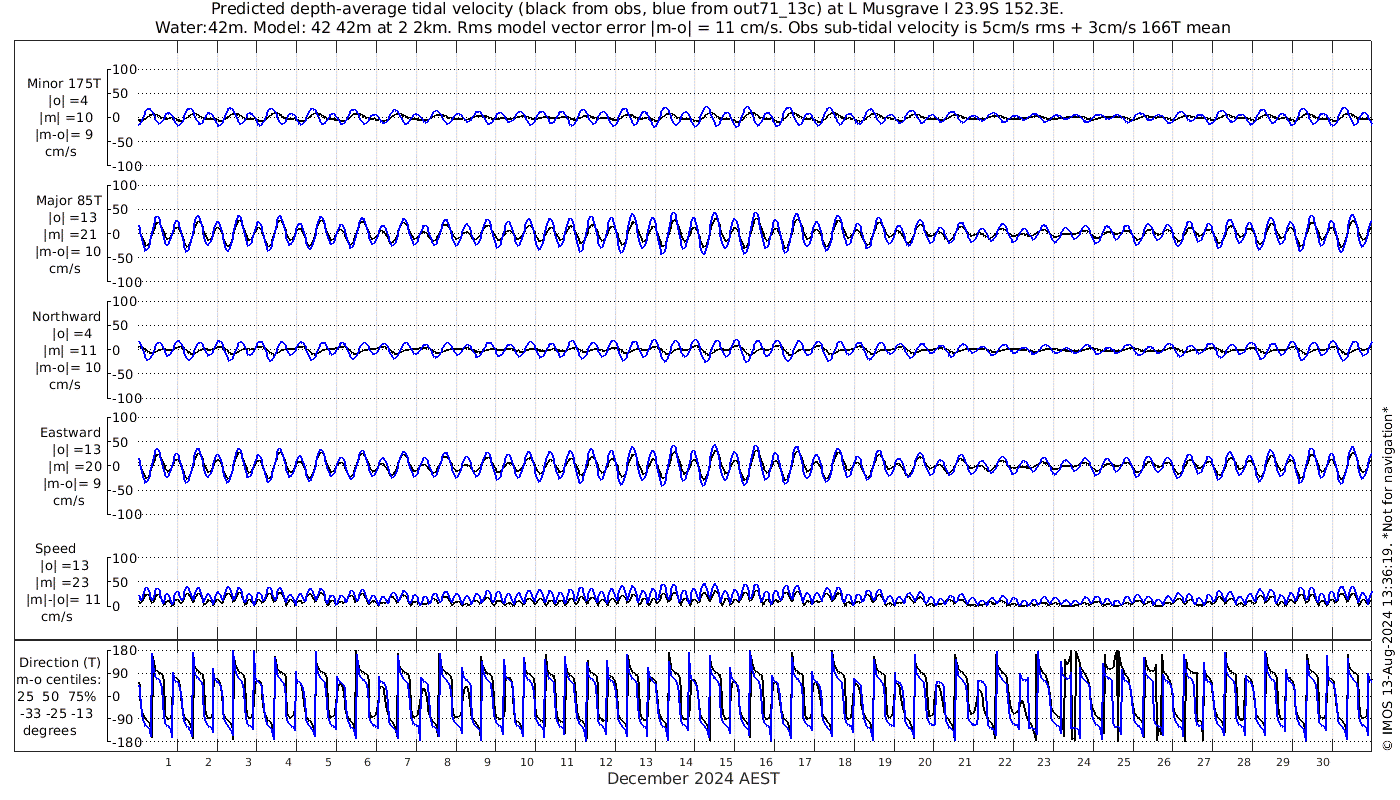Click the 'Water:42m. Model: 42 42m' subtitle line
1400x800 pixels.
692,27
